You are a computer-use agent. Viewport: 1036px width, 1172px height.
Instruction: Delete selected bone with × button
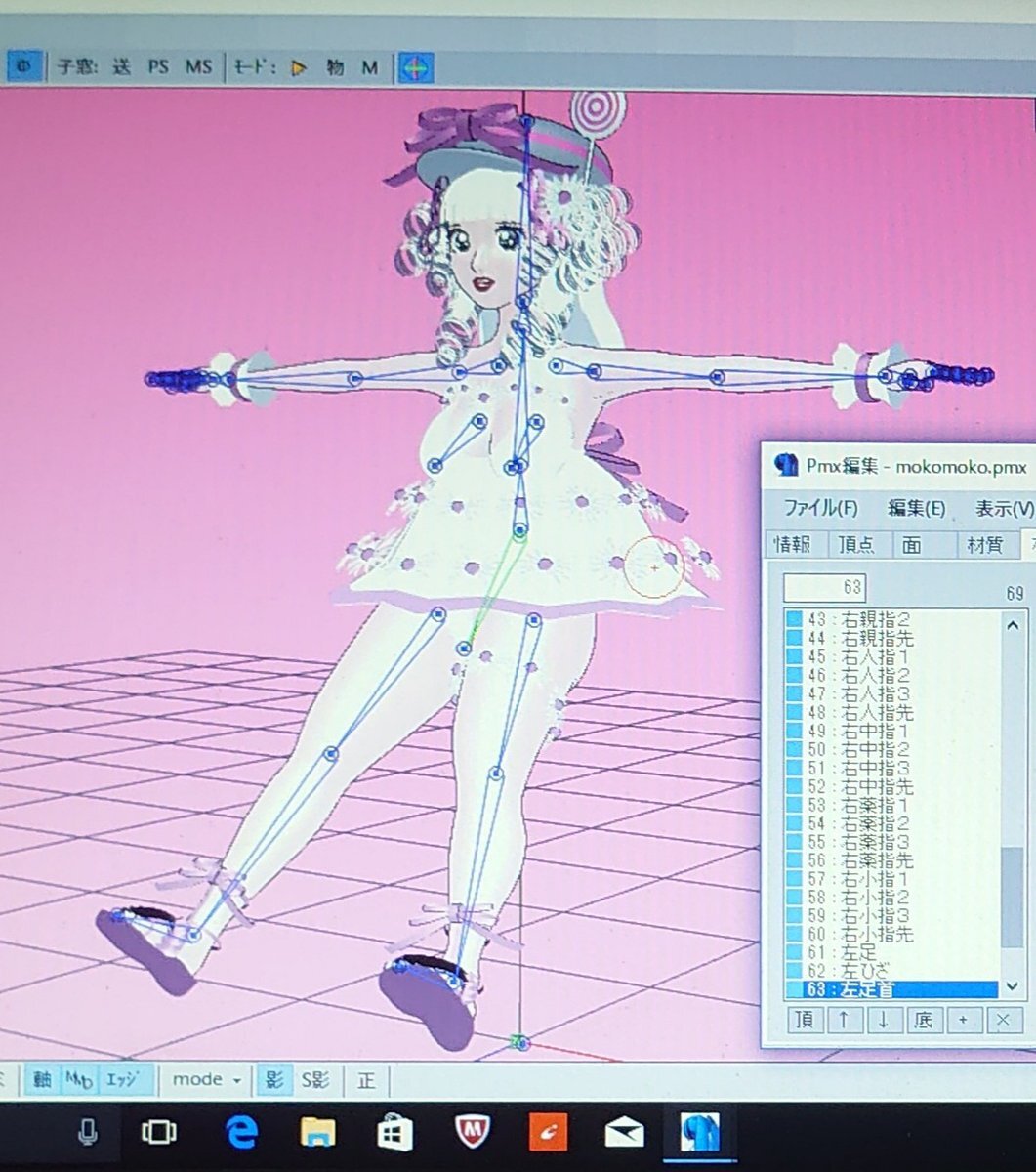1004,1020
